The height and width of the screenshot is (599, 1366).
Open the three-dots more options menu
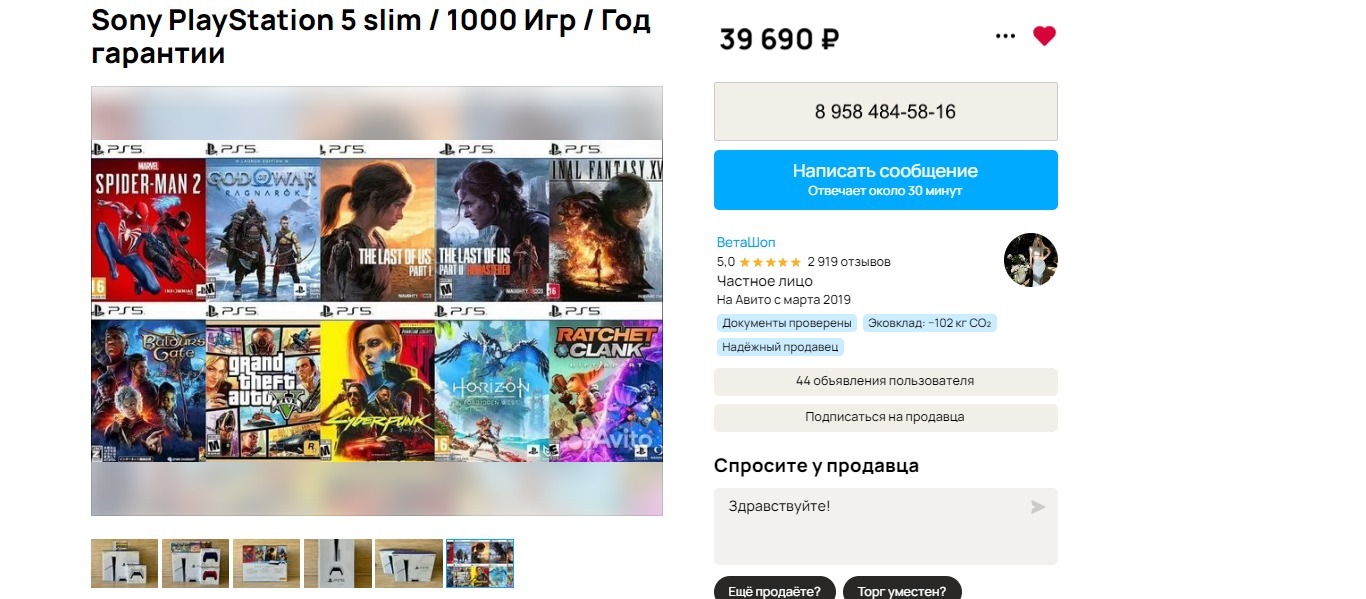pos(1005,36)
